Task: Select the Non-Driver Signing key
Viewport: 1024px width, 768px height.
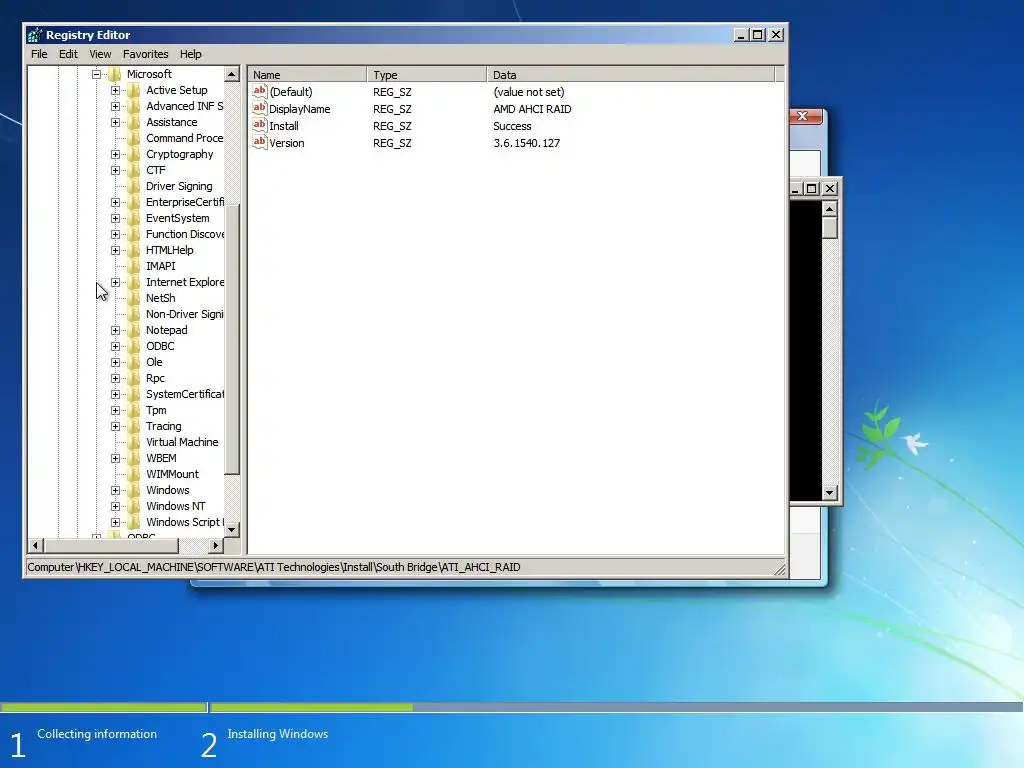Action: [x=184, y=314]
